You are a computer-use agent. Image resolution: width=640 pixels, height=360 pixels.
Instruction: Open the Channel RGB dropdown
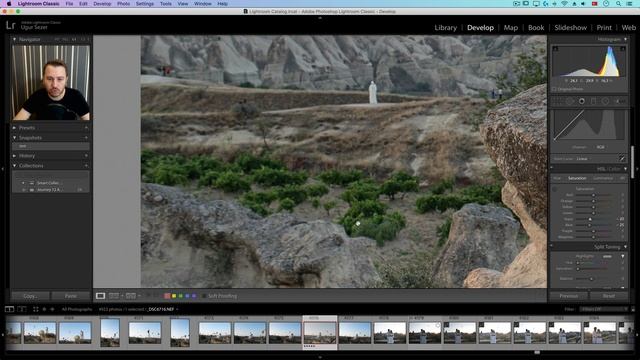coord(601,147)
